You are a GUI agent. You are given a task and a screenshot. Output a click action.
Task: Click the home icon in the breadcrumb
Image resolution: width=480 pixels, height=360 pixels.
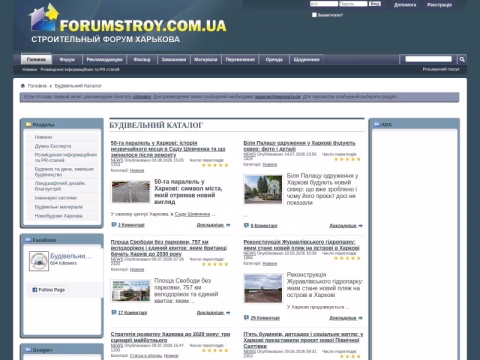coord(23,86)
